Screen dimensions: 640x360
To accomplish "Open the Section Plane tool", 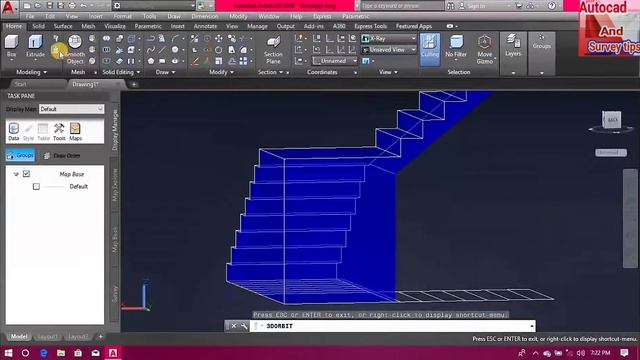I will coord(273,50).
